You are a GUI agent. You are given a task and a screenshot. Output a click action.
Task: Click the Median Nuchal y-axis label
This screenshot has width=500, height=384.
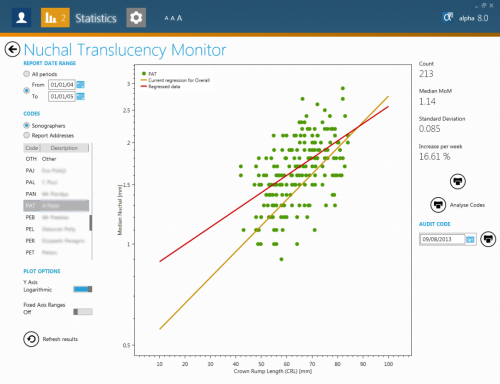point(120,210)
